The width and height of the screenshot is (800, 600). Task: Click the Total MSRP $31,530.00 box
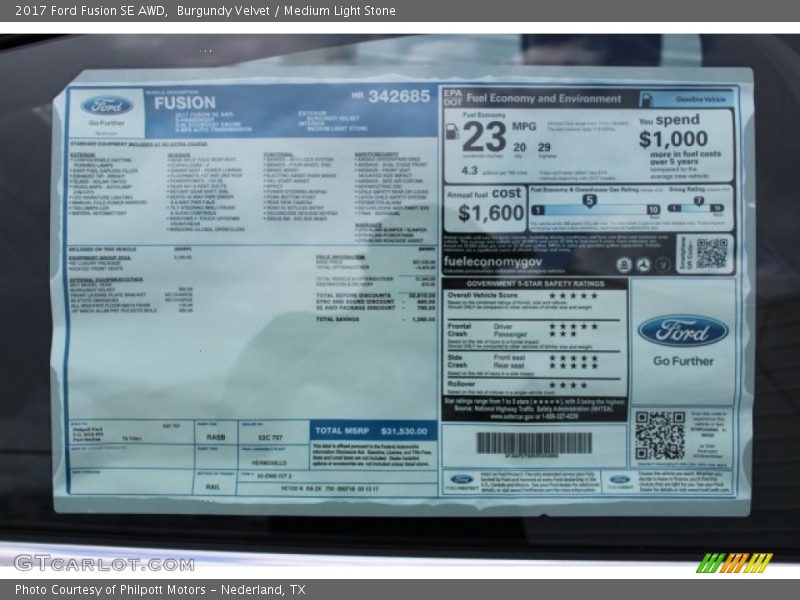pos(373,430)
